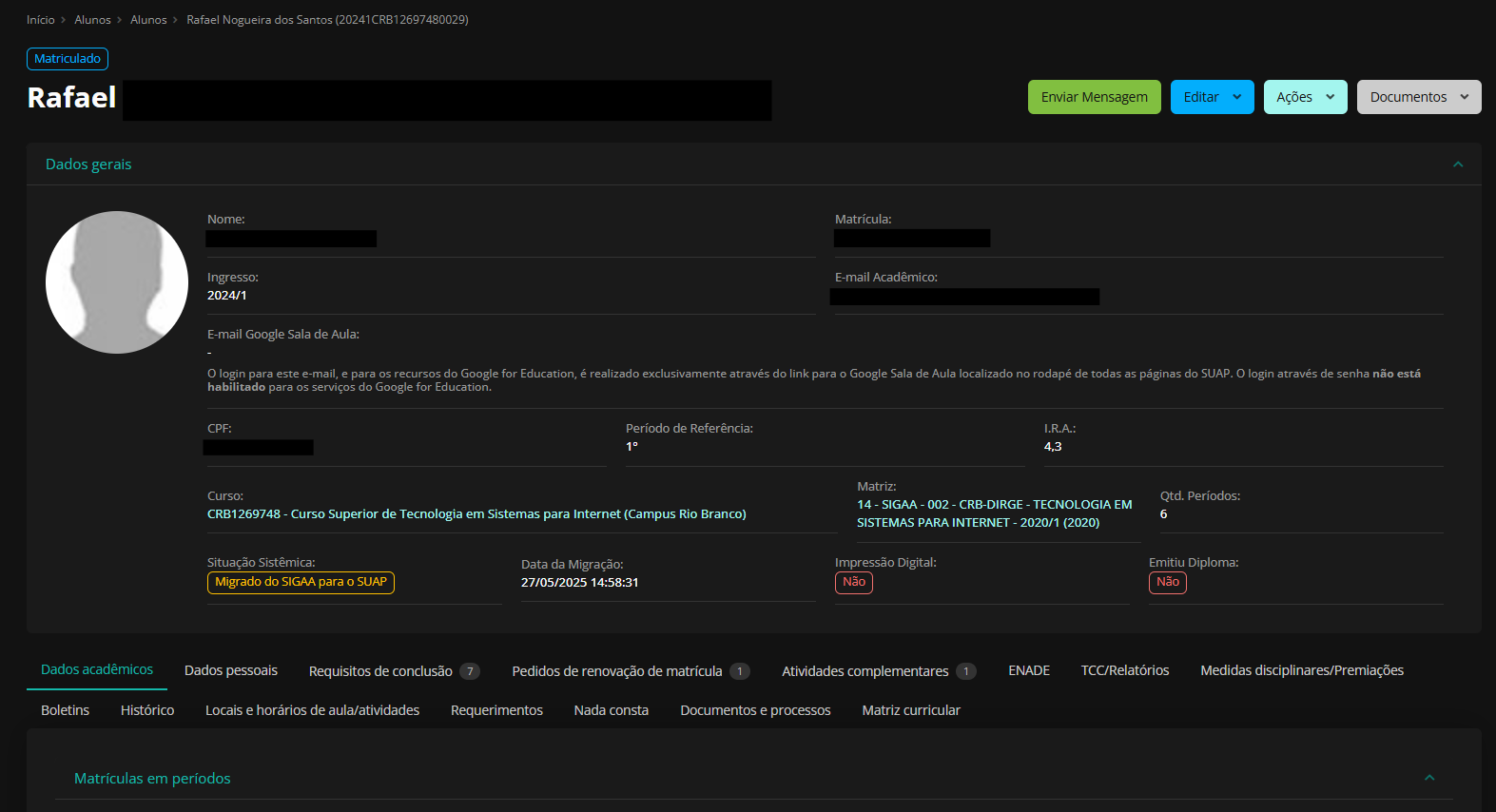Image resolution: width=1496 pixels, height=812 pixels.
Task: Open the Ações dropdown menu
Action: point(1305,97)
